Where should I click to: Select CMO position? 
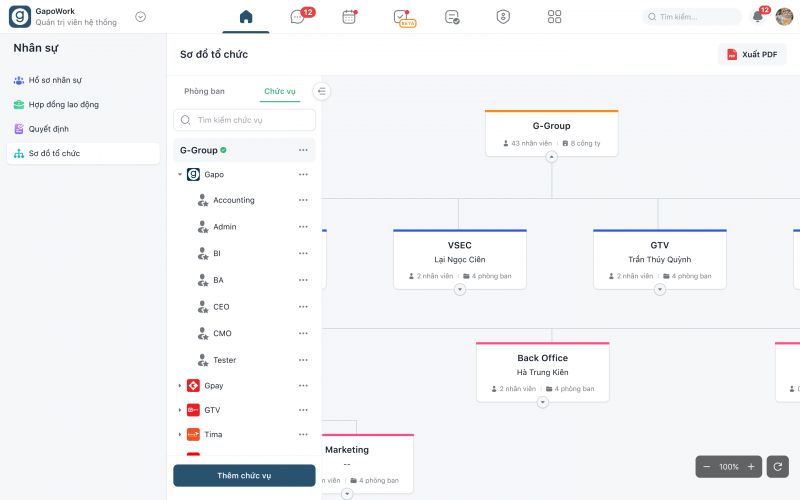222,333
